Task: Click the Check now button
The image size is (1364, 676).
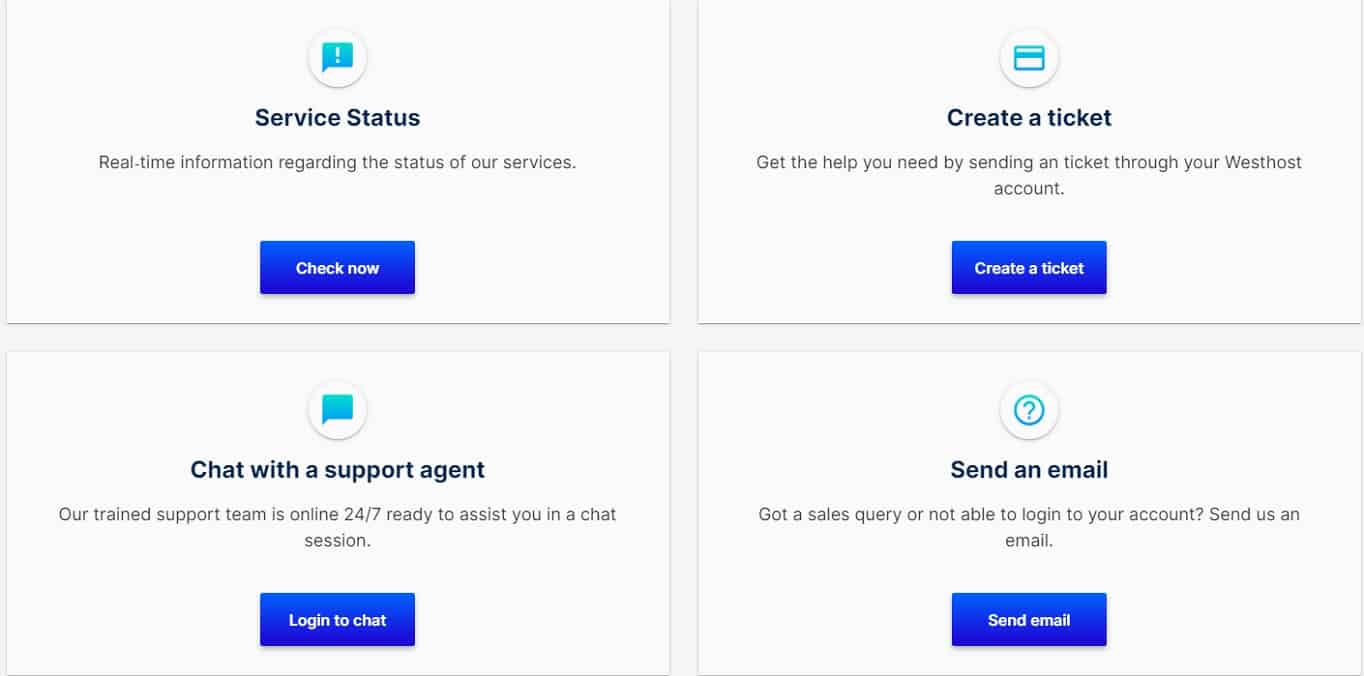Action: coord(337,267)
